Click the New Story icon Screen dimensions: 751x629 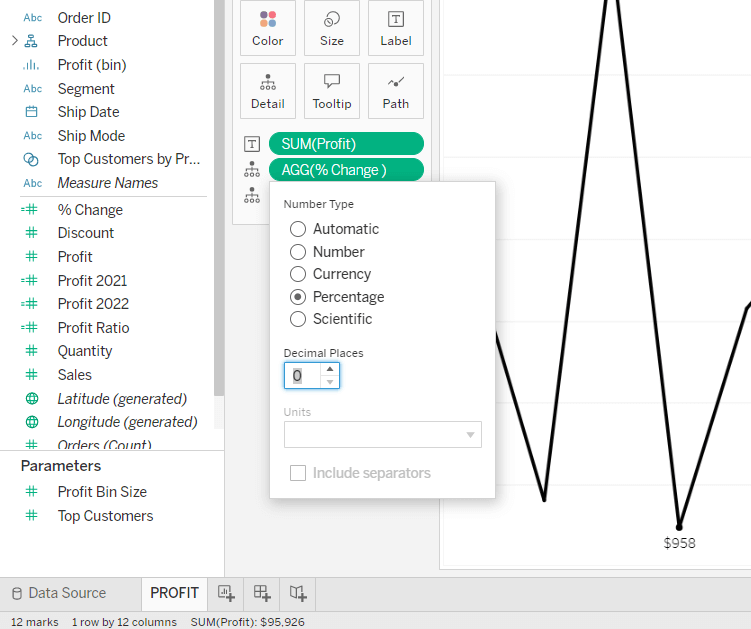point(298,593)
